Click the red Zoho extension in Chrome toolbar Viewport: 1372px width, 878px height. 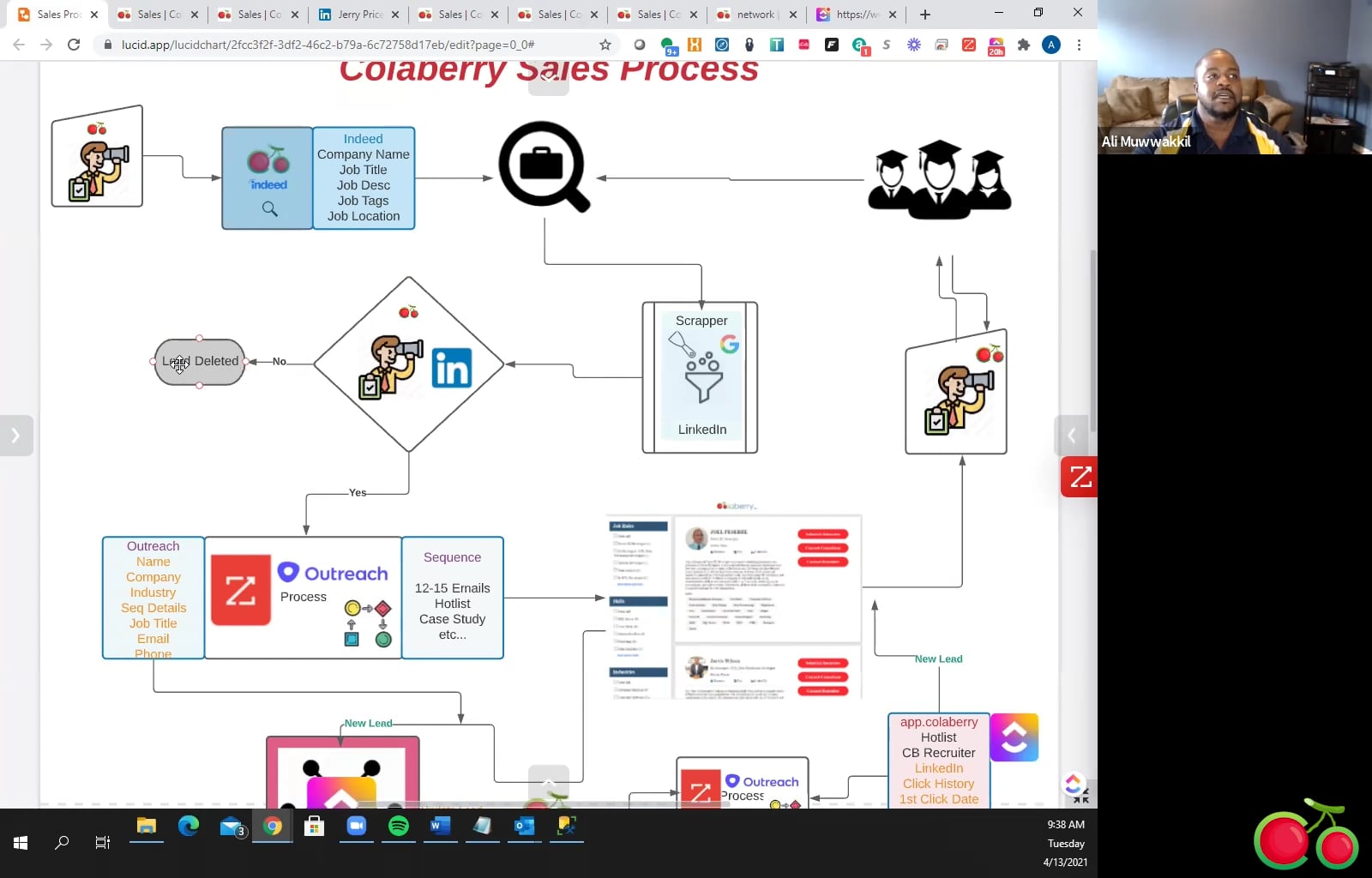tap(969, 45)
